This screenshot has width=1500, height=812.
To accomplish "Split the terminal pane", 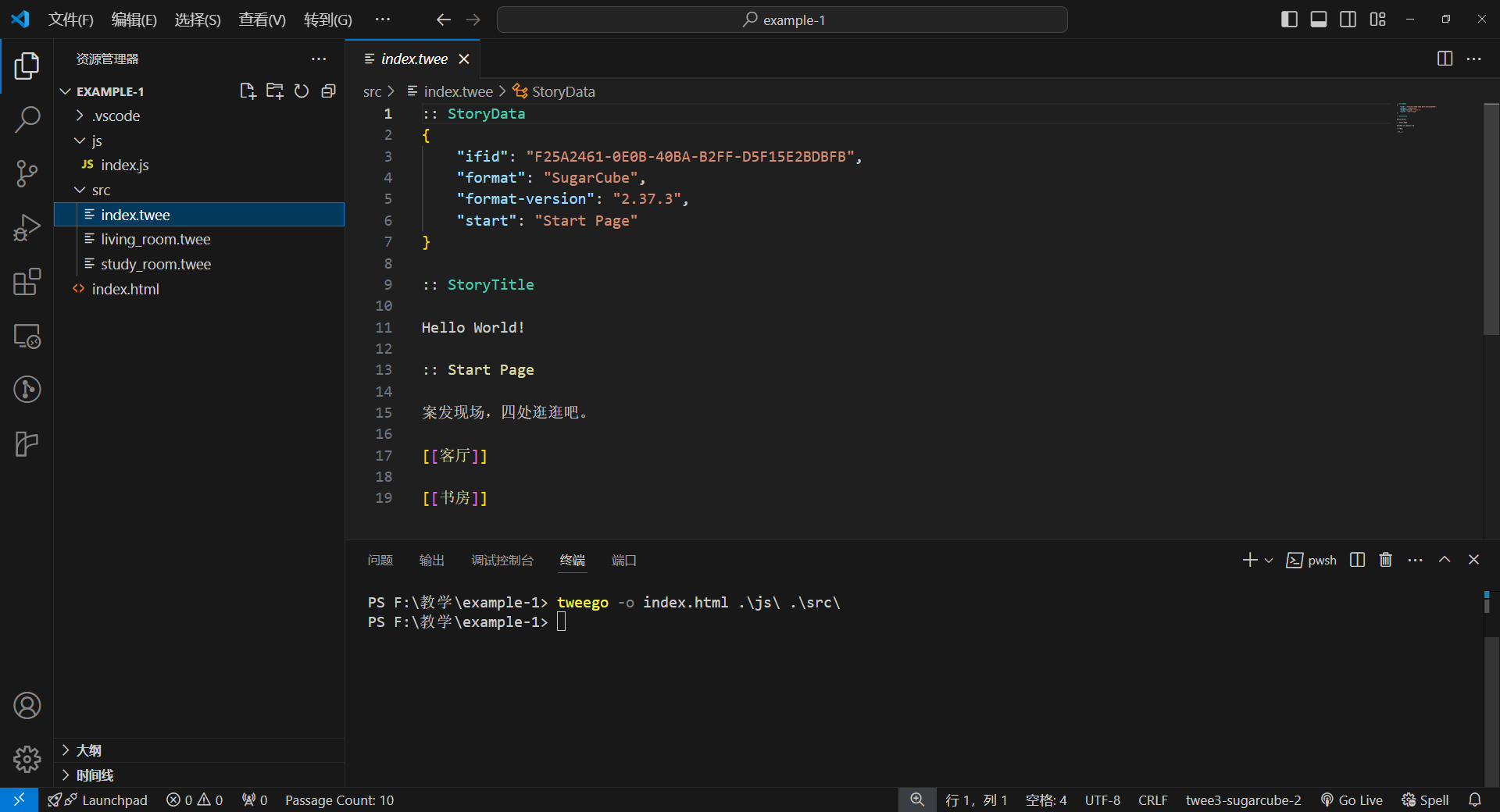I will tap(1357, 560).
